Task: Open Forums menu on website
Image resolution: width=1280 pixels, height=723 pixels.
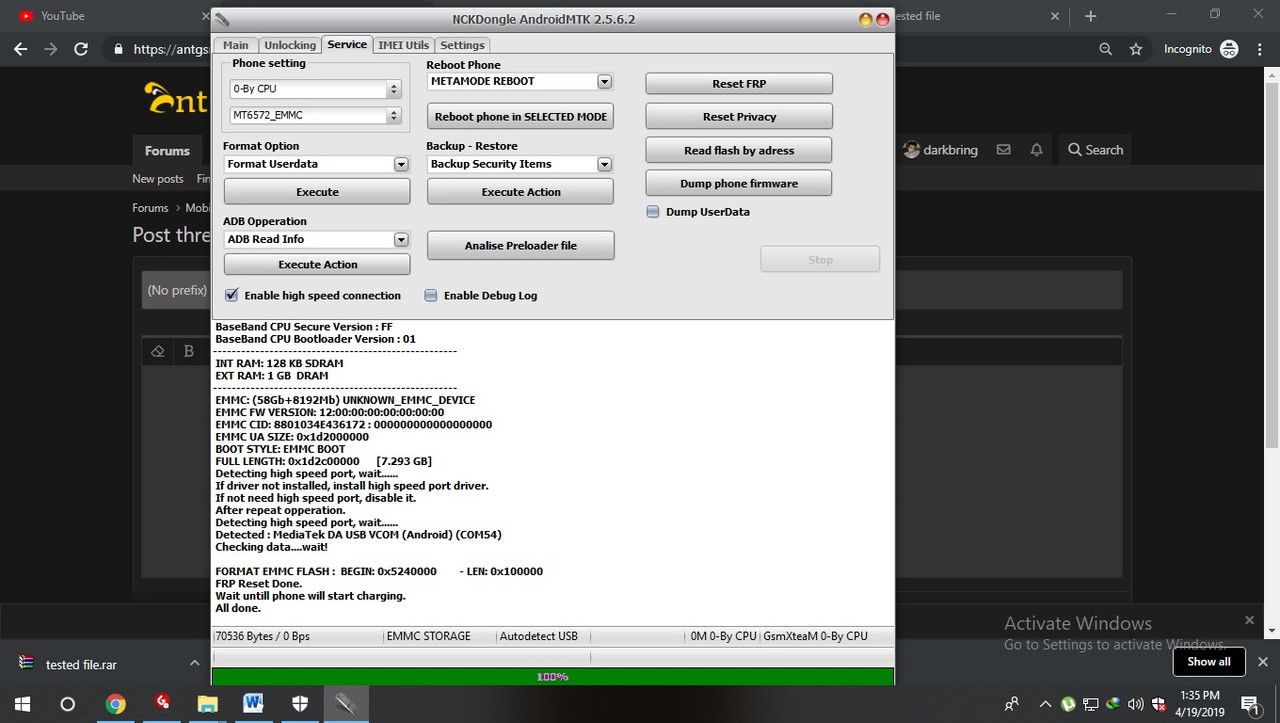Action: tap(167, 150)
